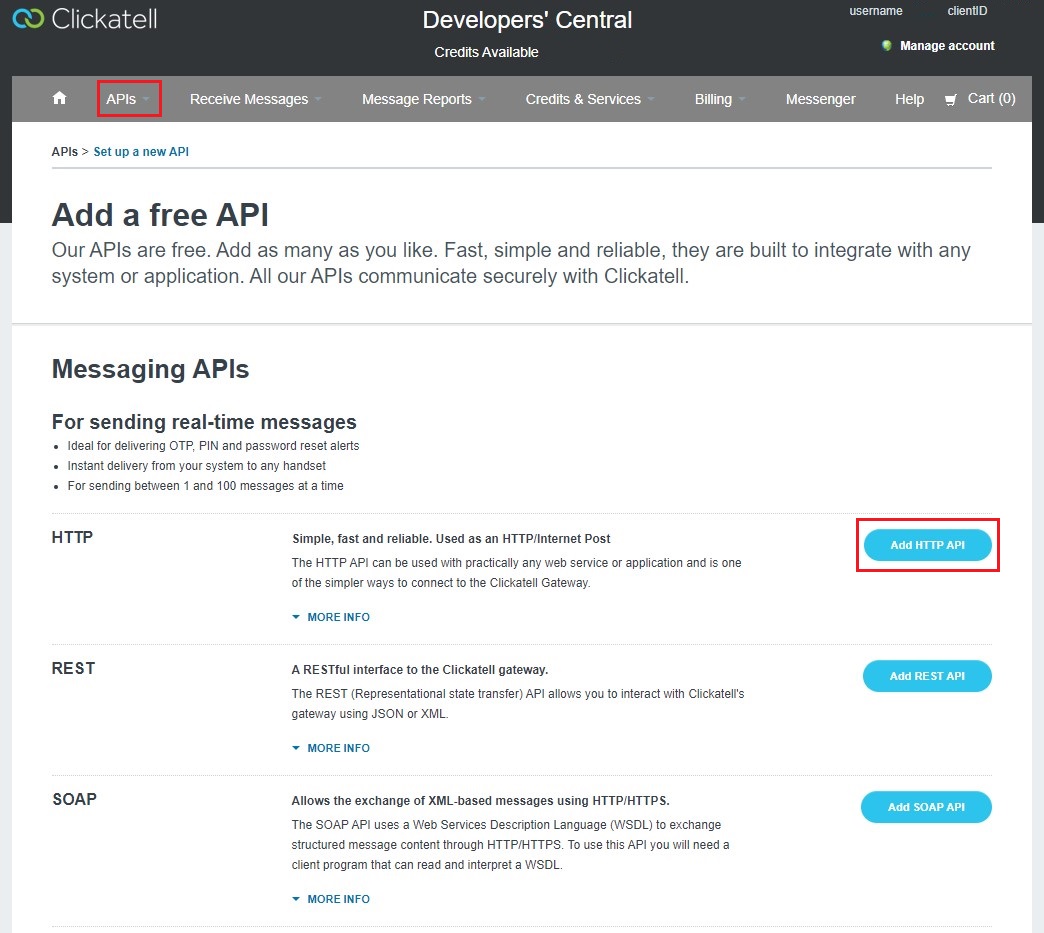Click 'Simple, fast and reliable' HTTP description

[451, 539]
